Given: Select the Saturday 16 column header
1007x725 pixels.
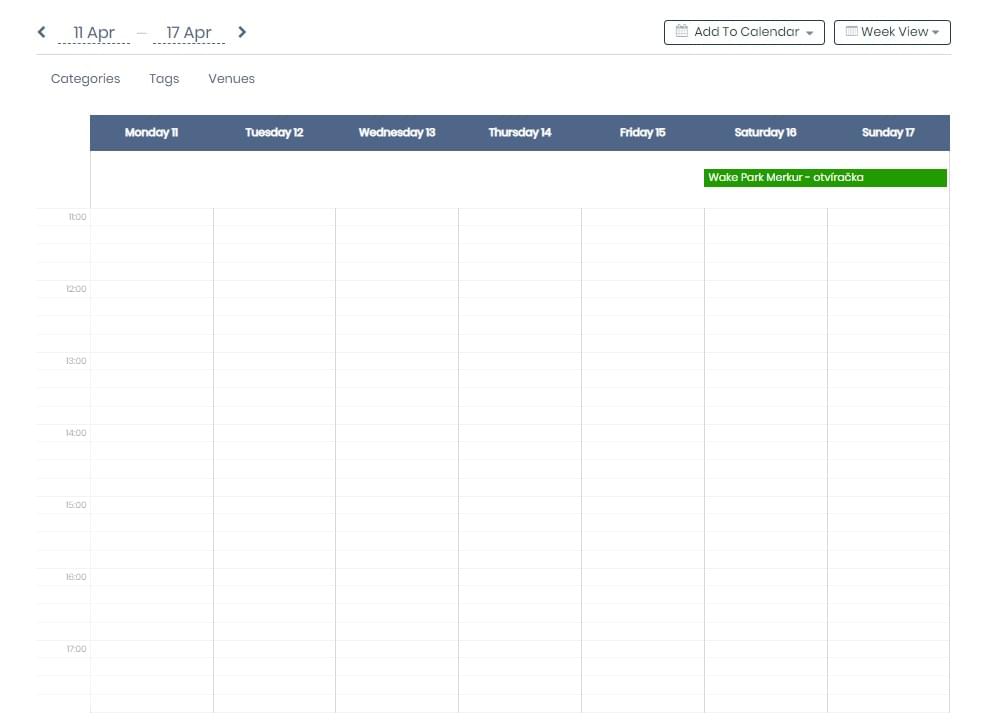Looking at the screenshot, I should (765, 132).
